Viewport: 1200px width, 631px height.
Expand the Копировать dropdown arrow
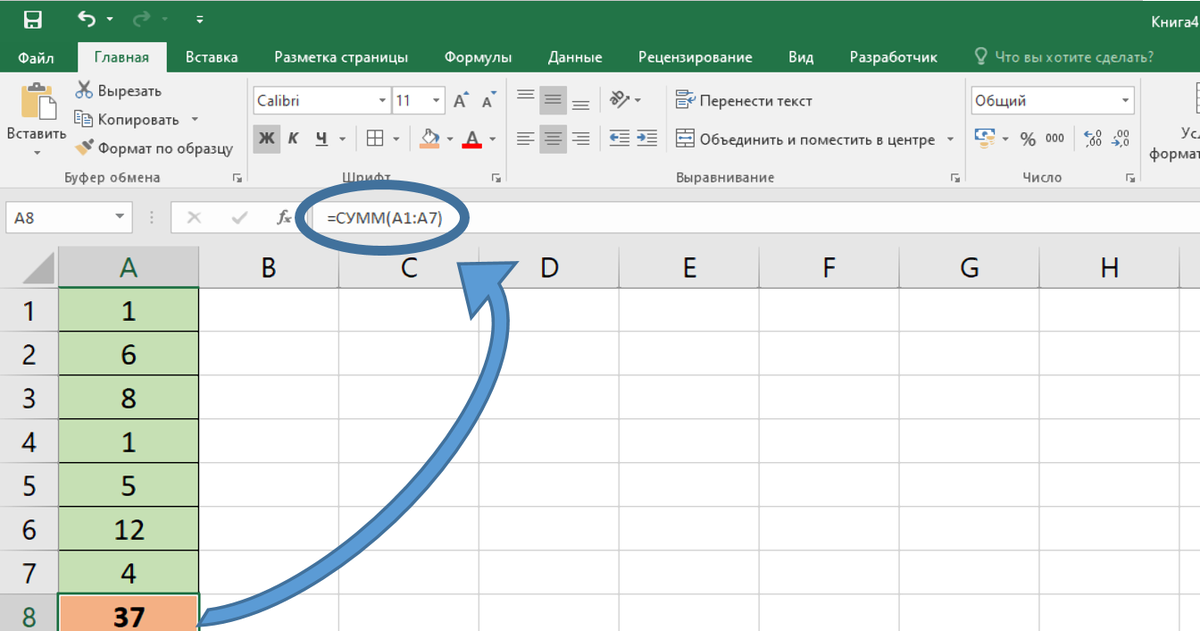[x=195, y=120]
